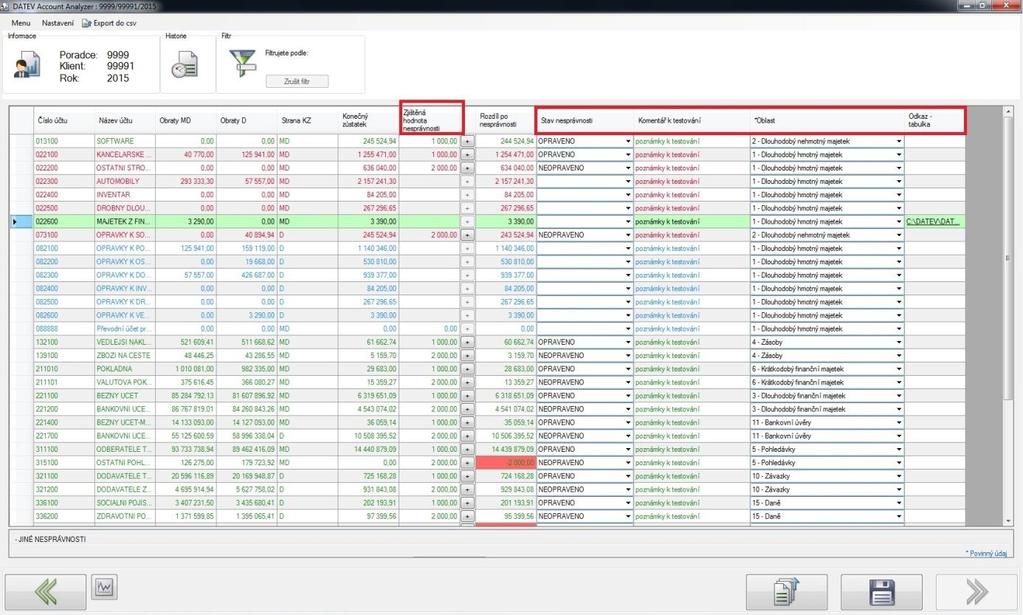This screenshot has height=615, width=1023.
Task: Click plus button in 211010 POKLADNA row
Action: coord(467,368)
